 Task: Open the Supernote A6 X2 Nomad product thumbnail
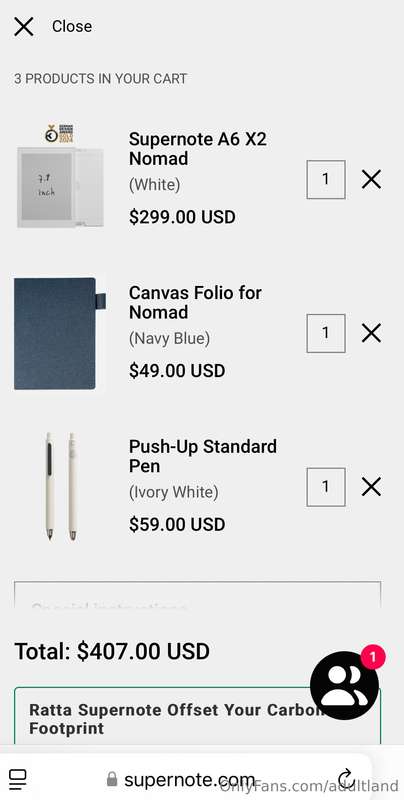[x=60, y=177]
